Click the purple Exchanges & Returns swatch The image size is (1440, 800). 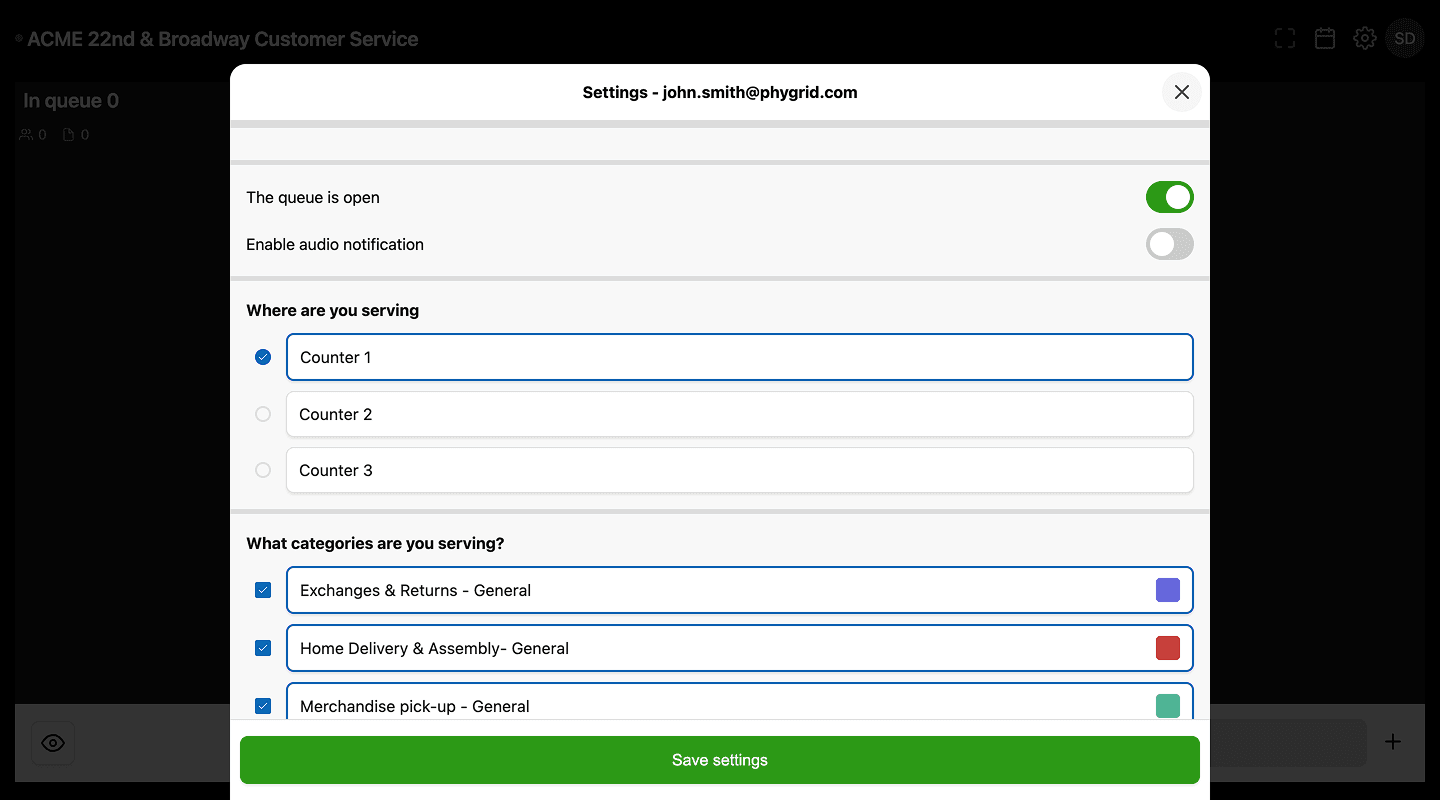tap(1167, 590)
